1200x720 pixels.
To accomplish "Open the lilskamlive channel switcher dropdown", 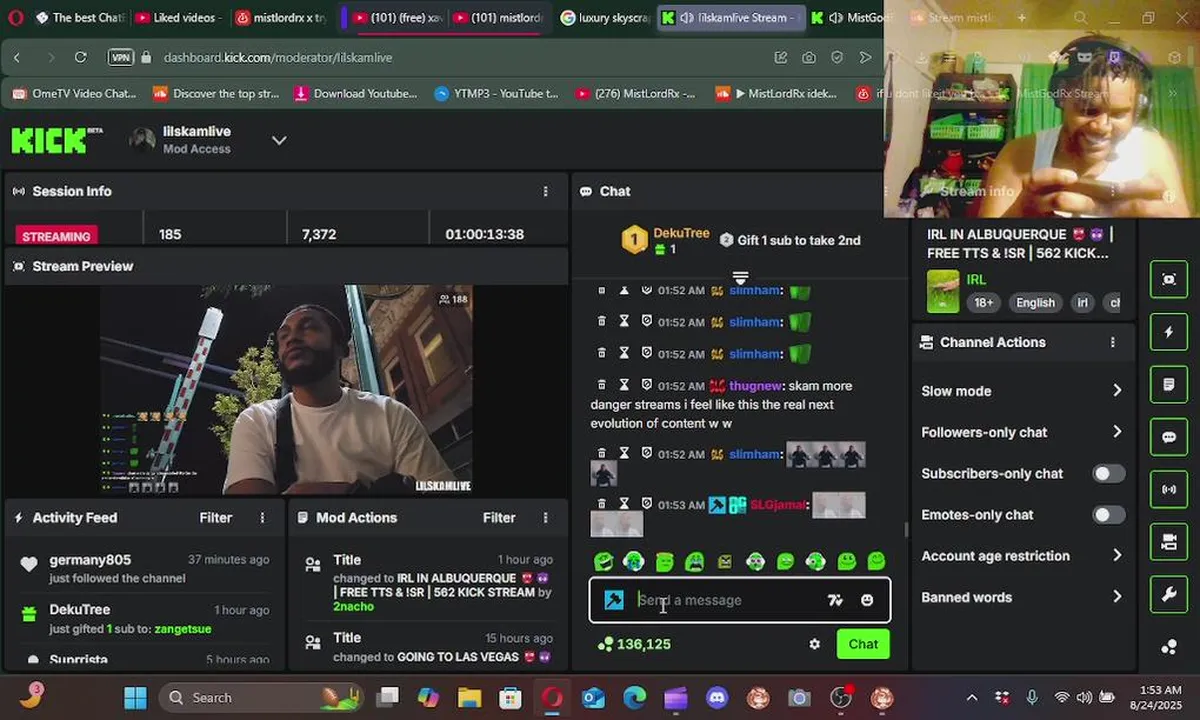I will click(279, 140).
